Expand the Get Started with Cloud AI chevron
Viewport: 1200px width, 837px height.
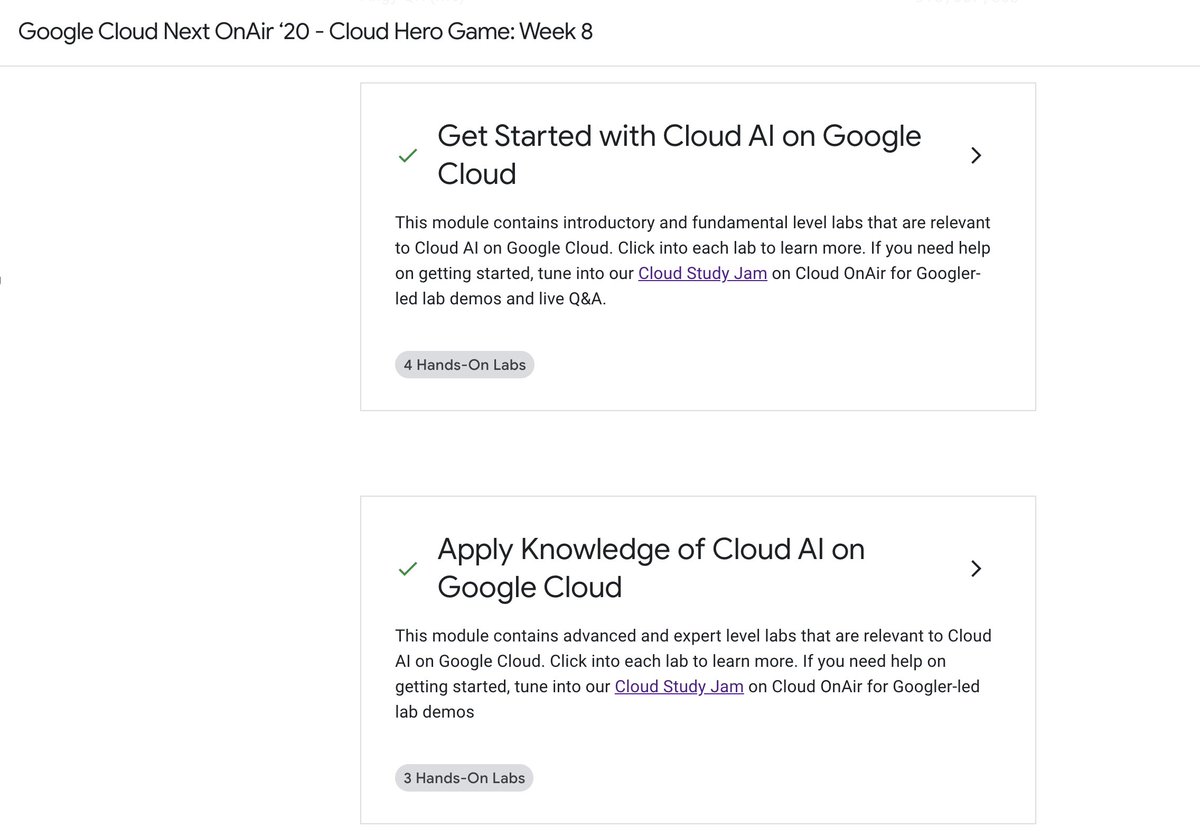[976, 155]
